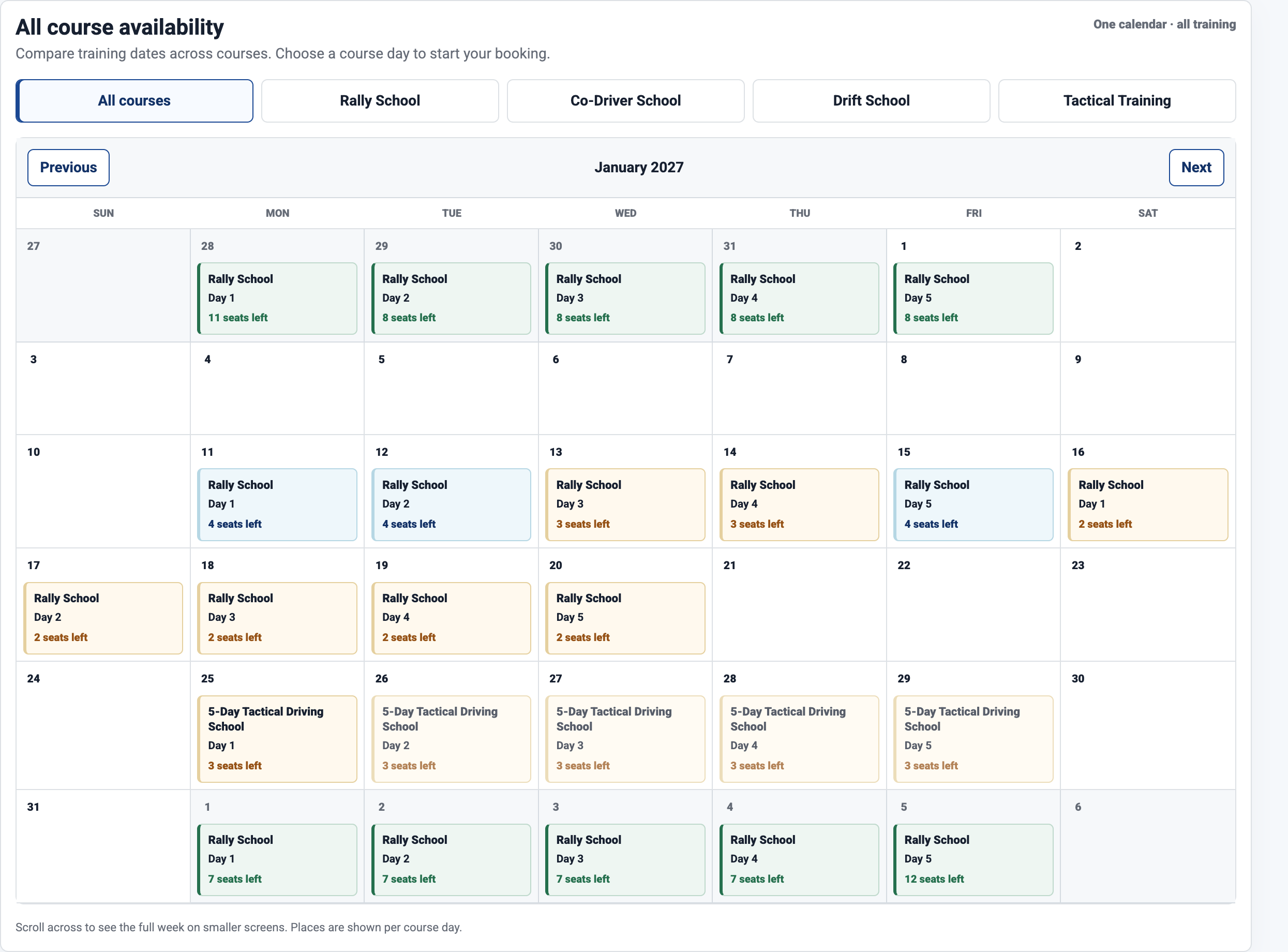Filter by the Drift School tab
The image size is (1288, 952).
click(x=872, y=101)
